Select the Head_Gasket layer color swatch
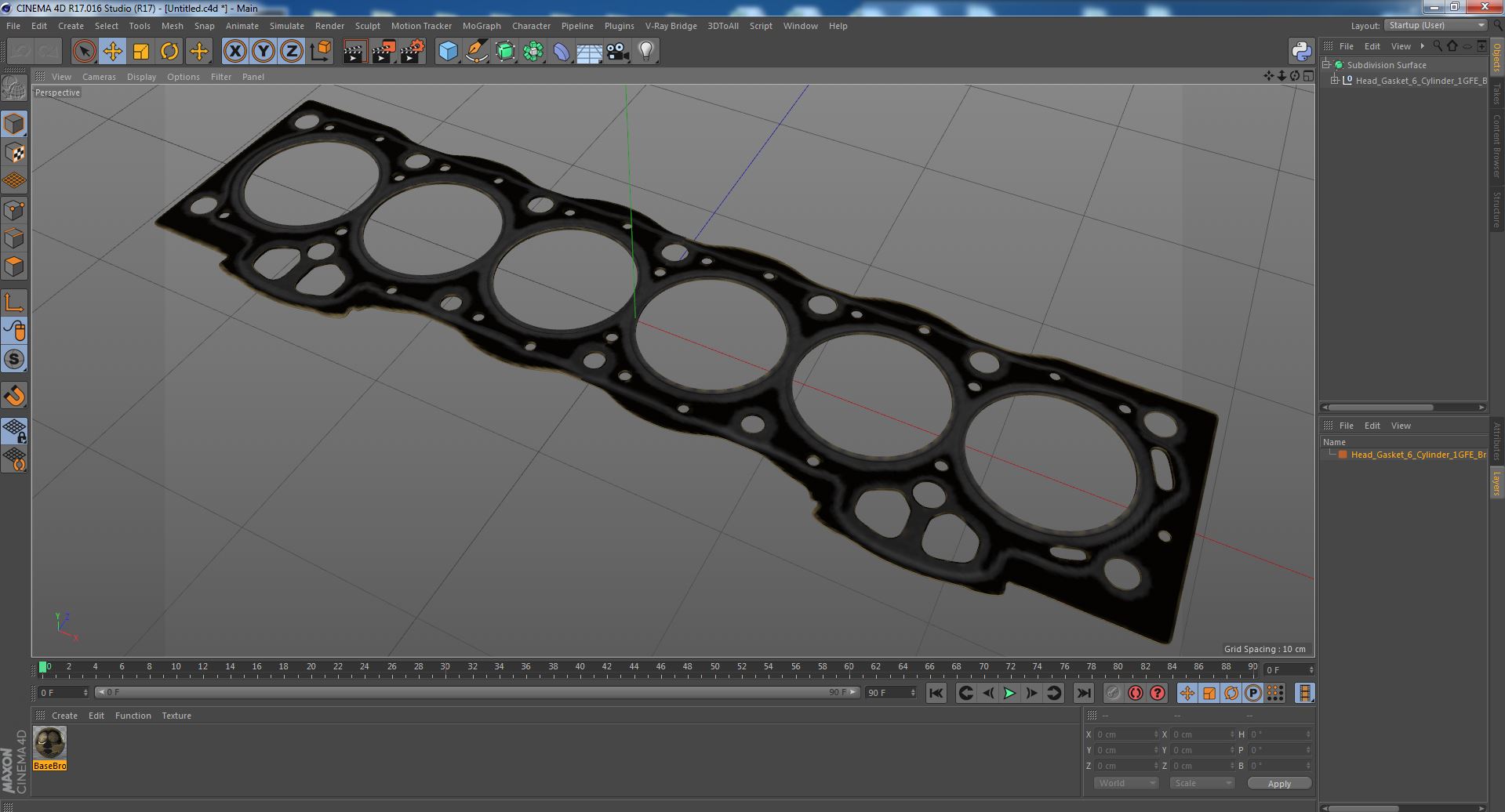The width and height of the screenshot is (1505, 812). (1343, 455)
